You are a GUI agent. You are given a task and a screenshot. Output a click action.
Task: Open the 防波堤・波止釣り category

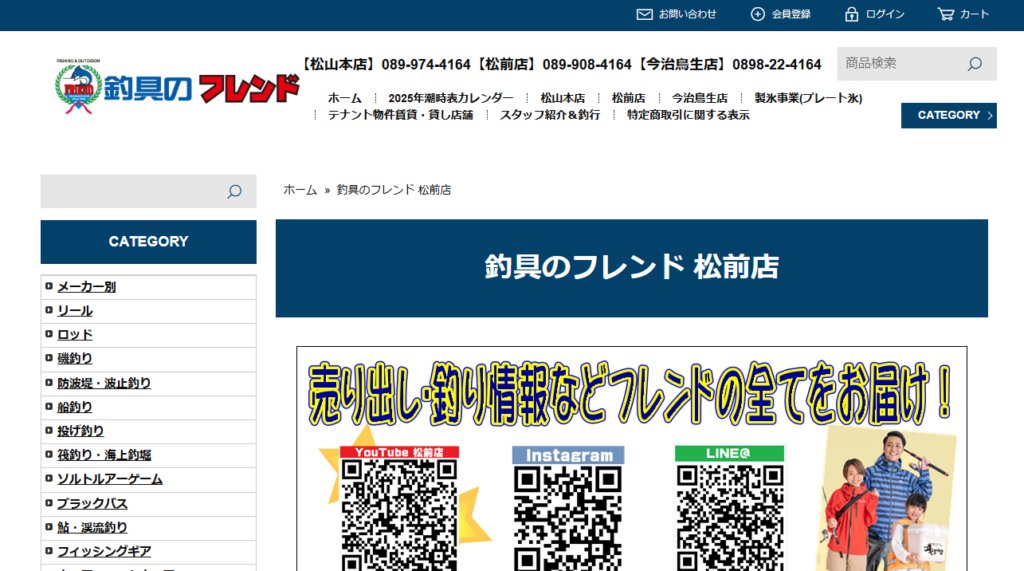click(104, 383)
